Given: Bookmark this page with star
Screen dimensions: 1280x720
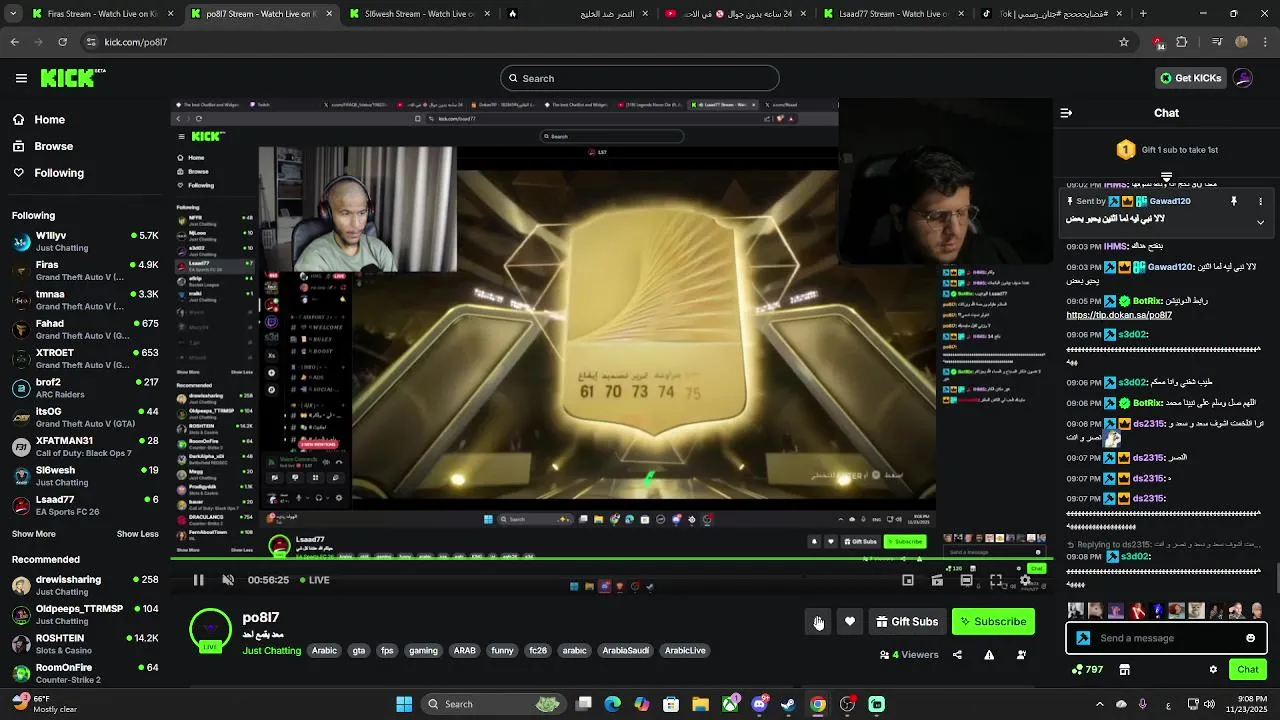Looking at the screenshot, I should 1124,42.
